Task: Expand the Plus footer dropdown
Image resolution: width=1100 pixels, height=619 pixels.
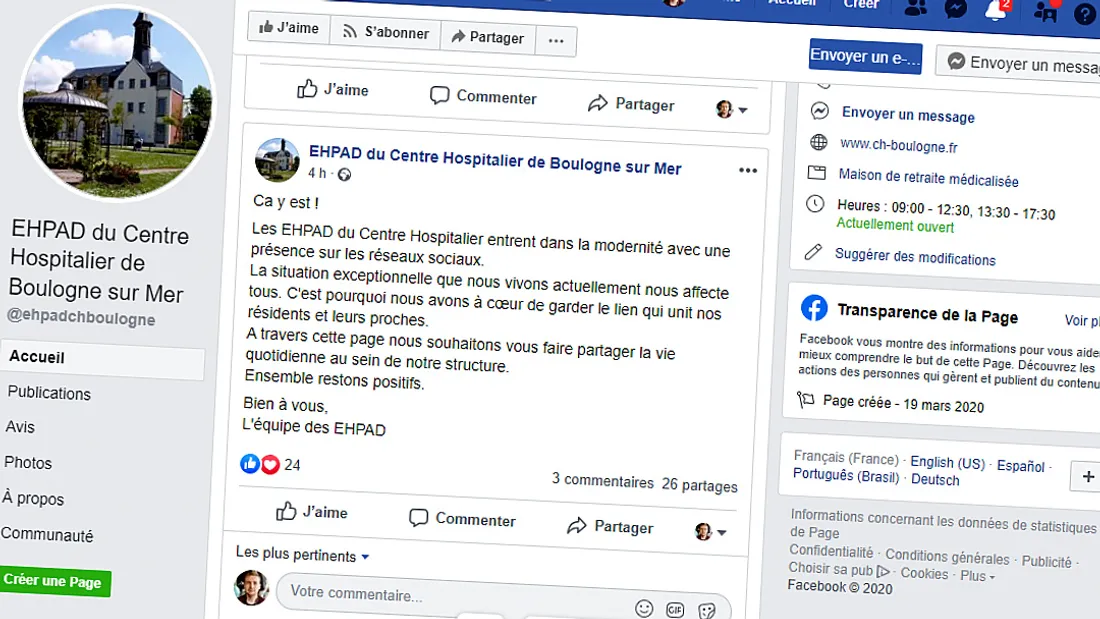Action: 977,575
